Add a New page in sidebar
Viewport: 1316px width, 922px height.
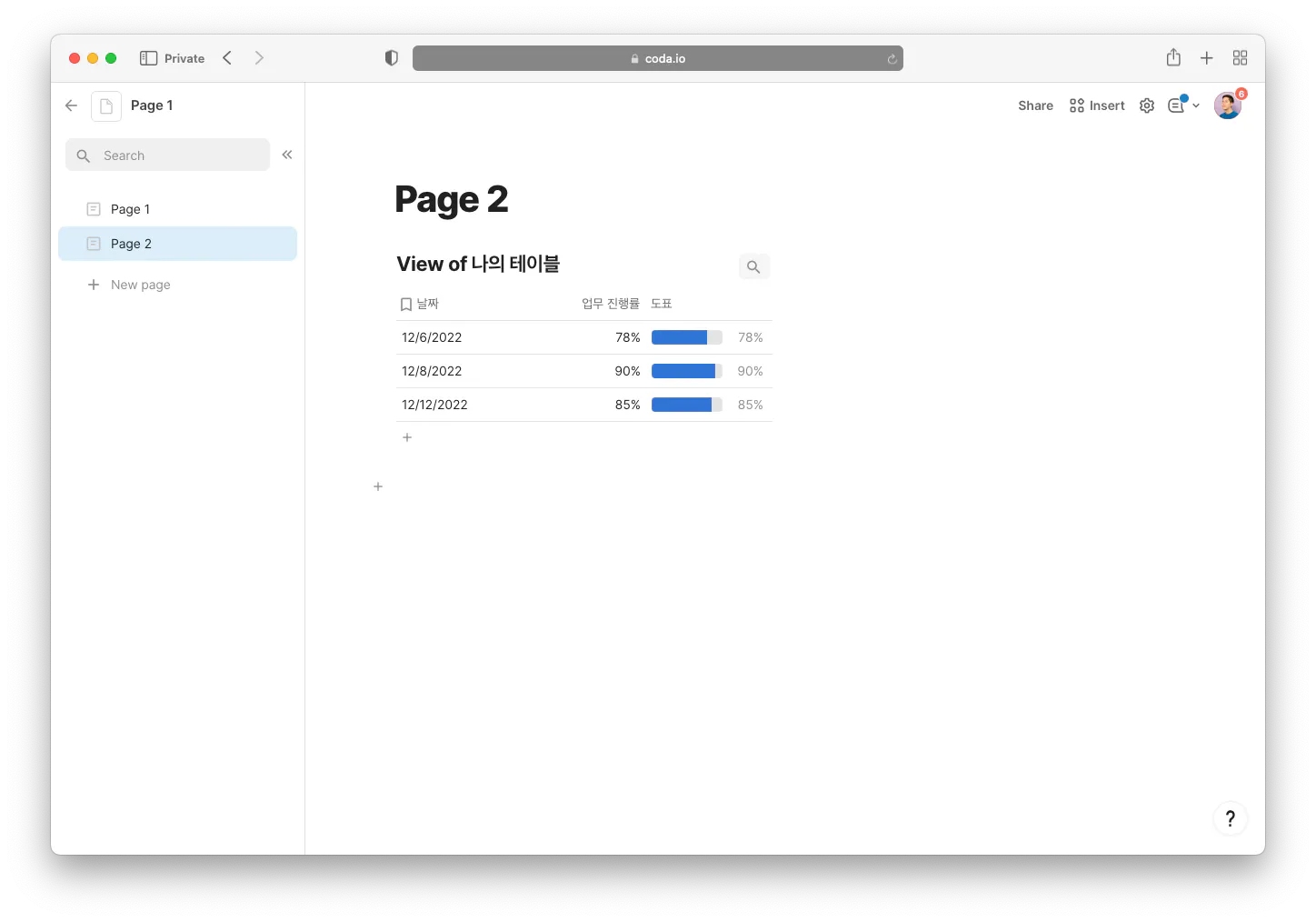129,285
